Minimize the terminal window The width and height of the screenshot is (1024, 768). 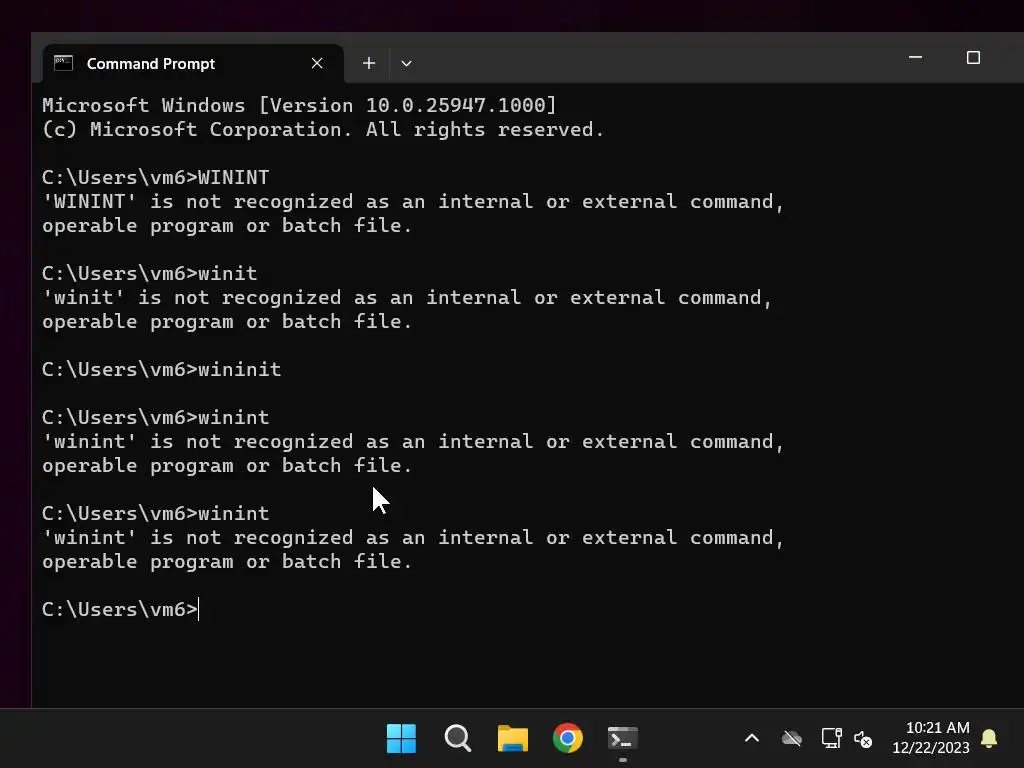915,57
